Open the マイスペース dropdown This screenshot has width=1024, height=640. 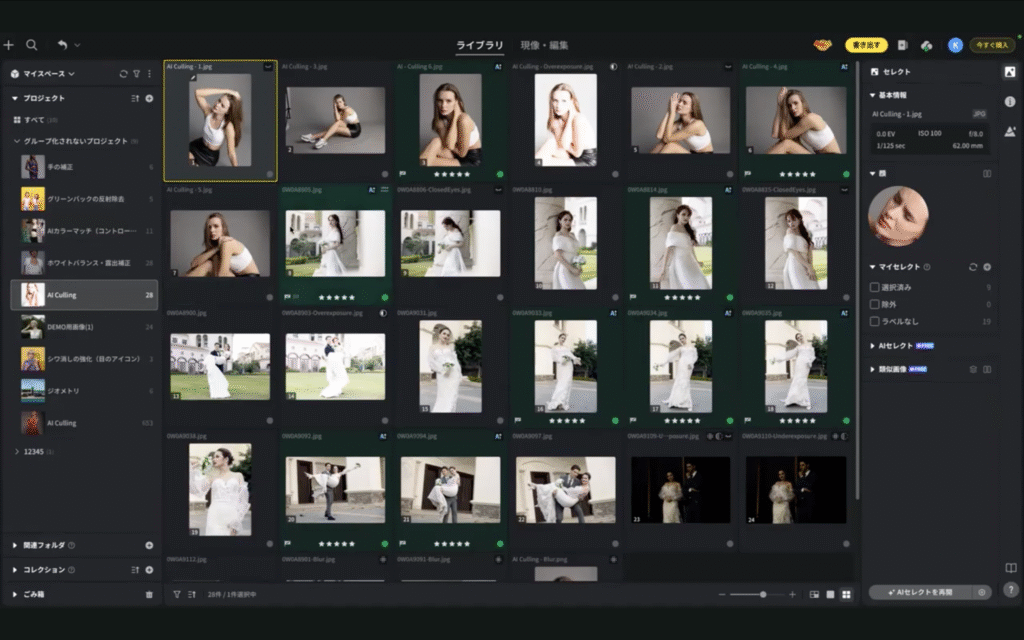pyautogui.click(x=48, y=74)
